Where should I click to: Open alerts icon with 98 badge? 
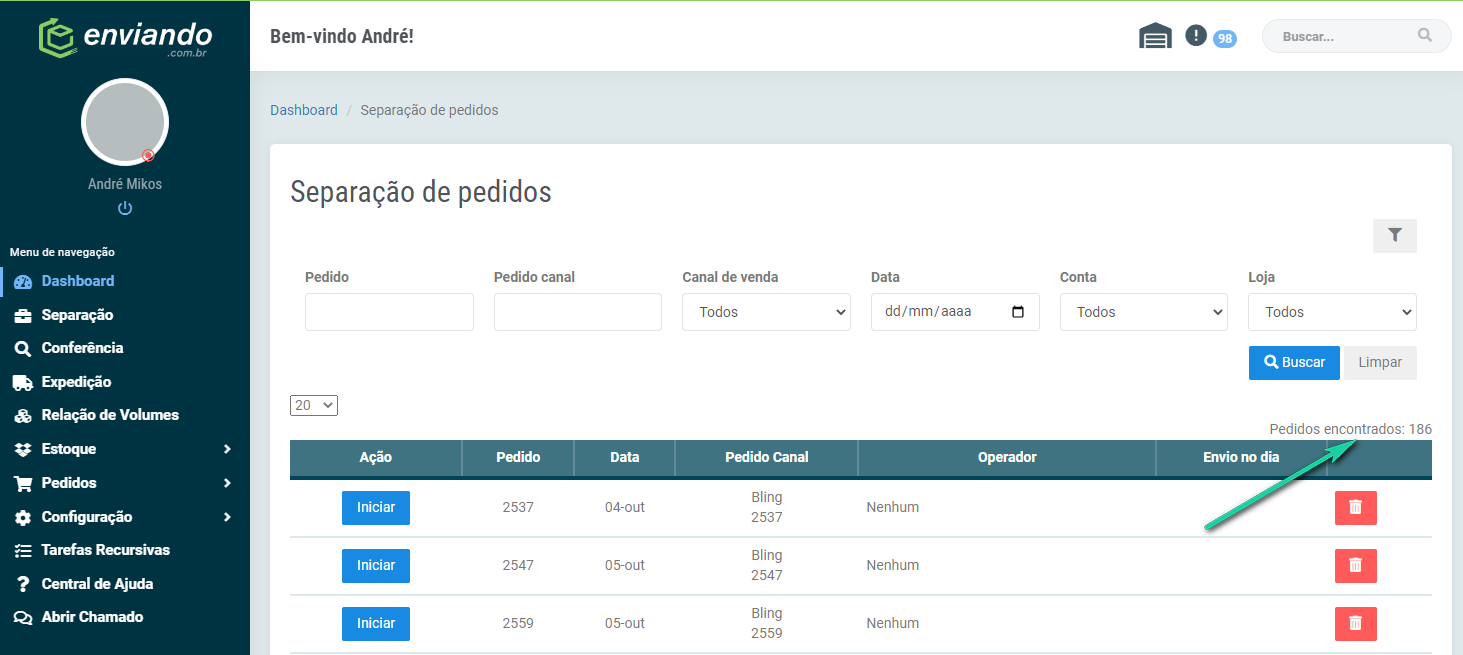tap(1196, 35)
